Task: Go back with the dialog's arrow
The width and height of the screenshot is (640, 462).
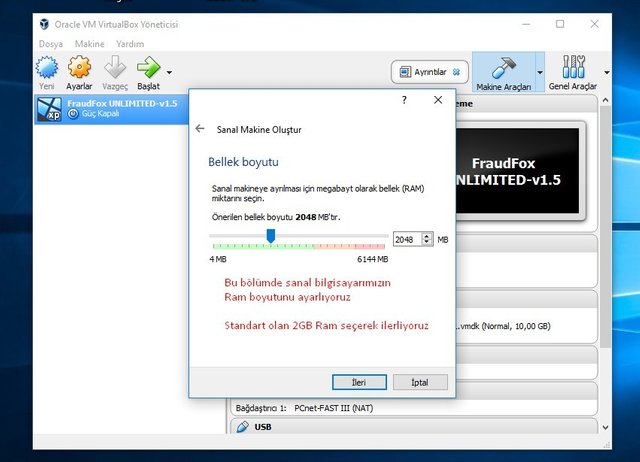Action: (200, 129)
